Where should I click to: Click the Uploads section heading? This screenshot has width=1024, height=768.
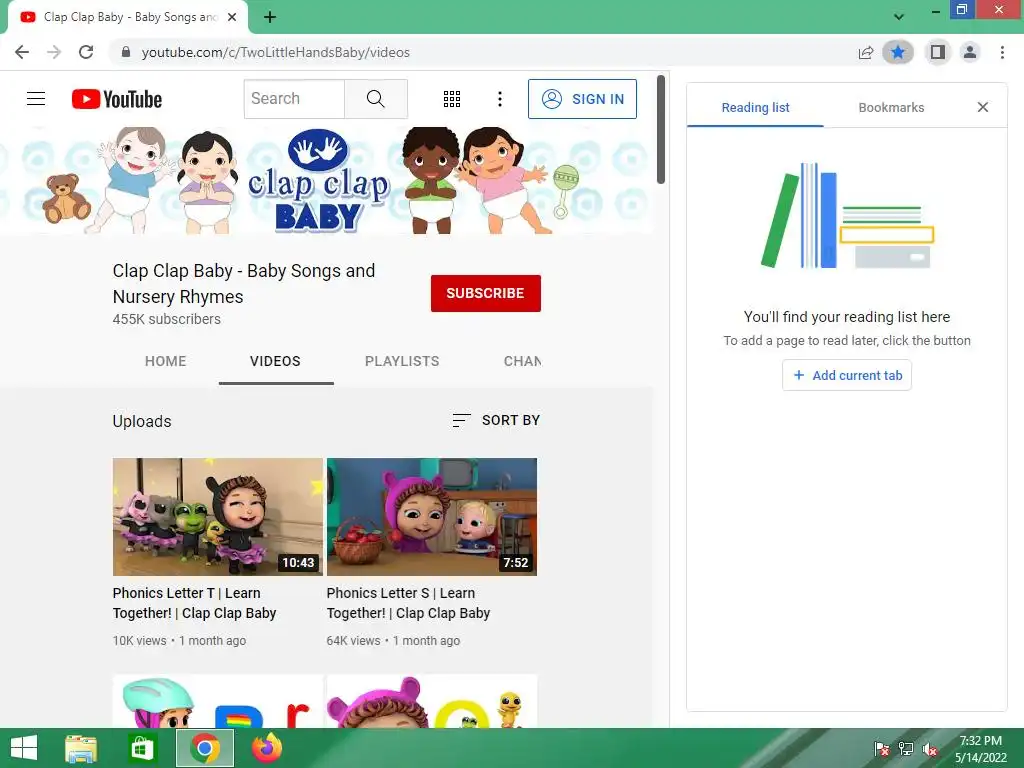[142, 421]
